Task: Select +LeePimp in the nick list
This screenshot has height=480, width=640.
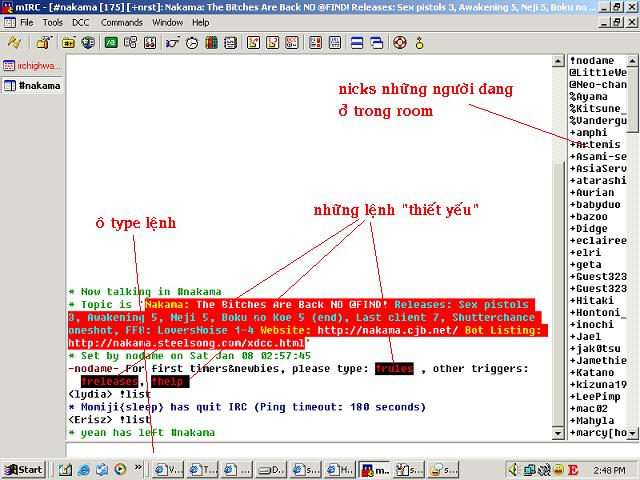Action: click(596, 397)
